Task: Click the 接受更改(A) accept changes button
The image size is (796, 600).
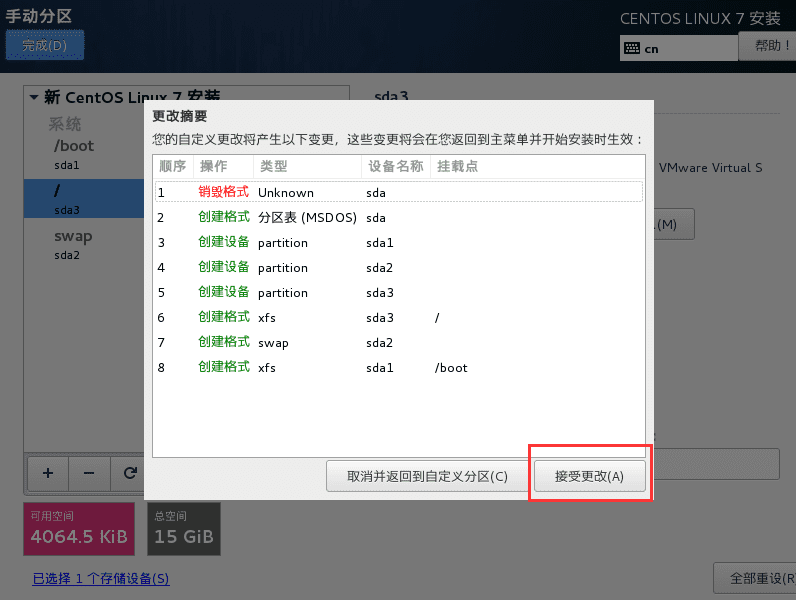Action: [589, 476]
